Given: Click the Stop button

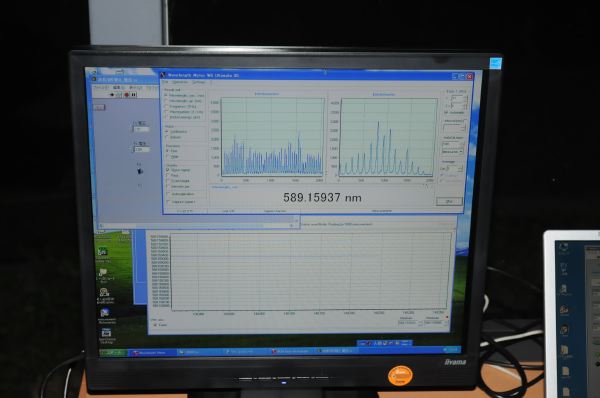Looking at the screenshot, I should click(449, 201).
